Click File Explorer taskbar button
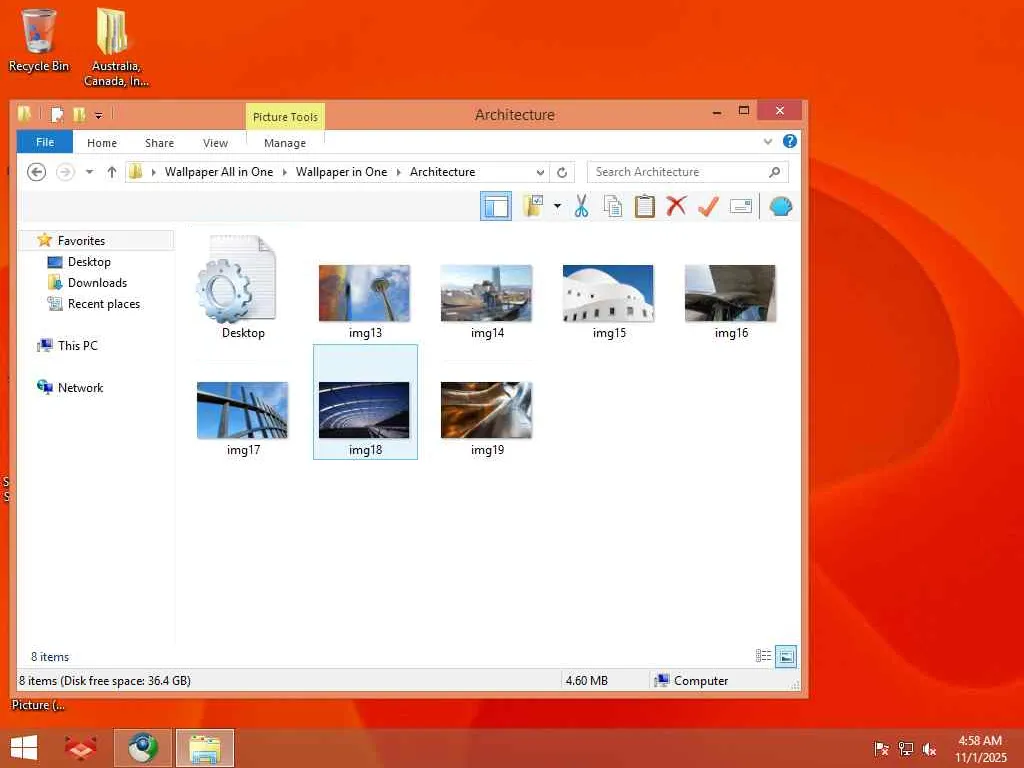Screen dimensions: 1024x768 tap(204, 748)
